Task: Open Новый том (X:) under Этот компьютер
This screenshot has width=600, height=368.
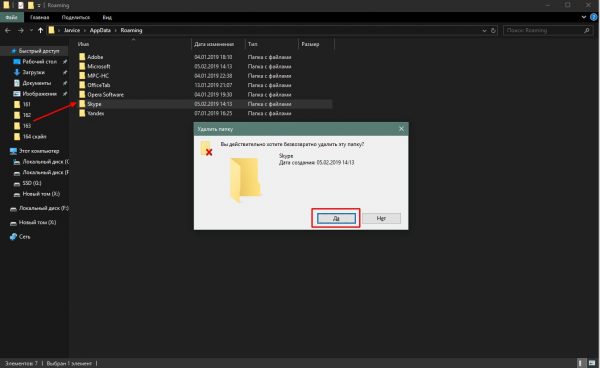Action: pos(41,194)
